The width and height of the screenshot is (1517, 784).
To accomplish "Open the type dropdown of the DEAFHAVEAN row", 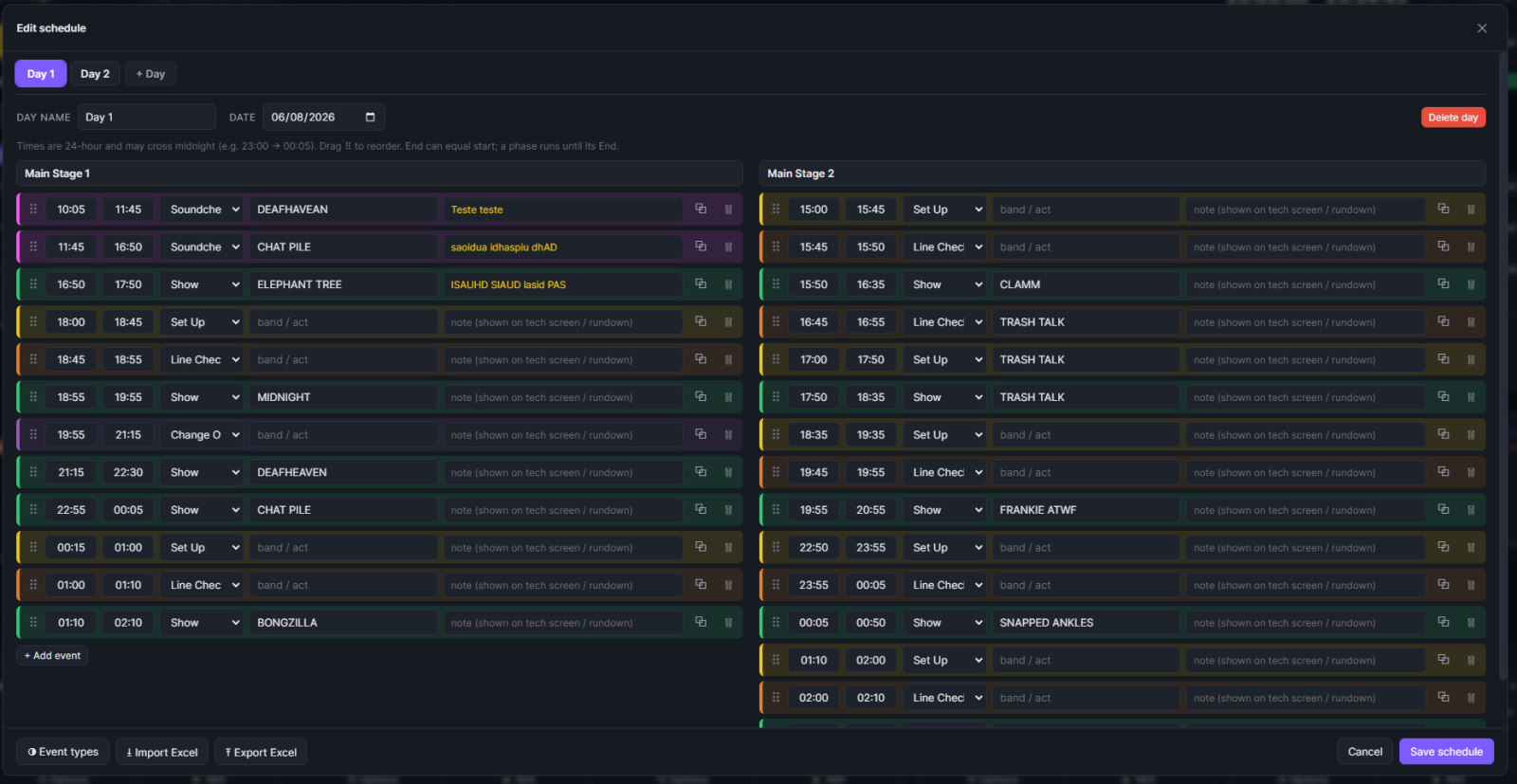I will pyautogui.click(x=201, y=210).
